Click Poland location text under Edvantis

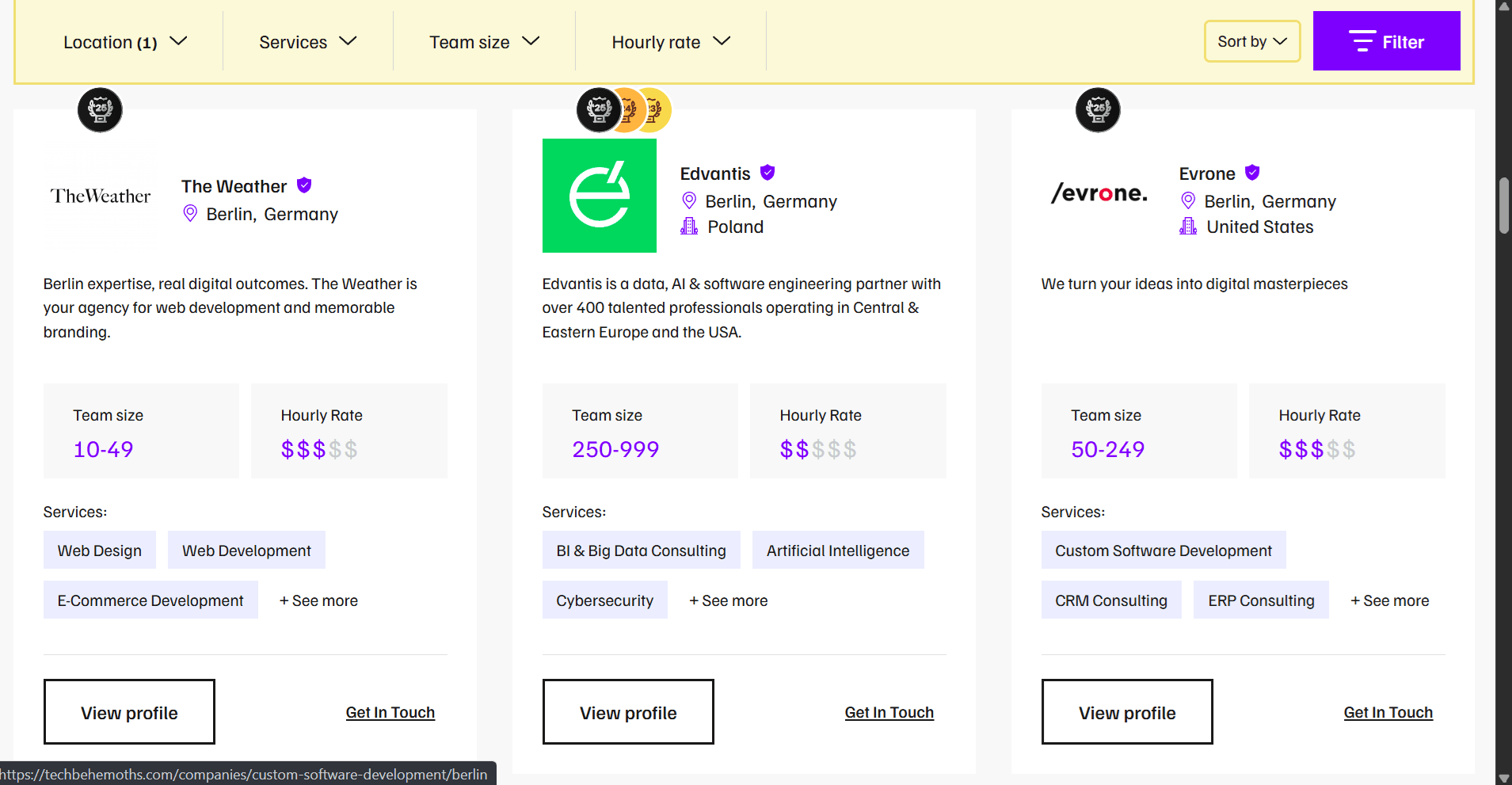click(x=736, y=227)
